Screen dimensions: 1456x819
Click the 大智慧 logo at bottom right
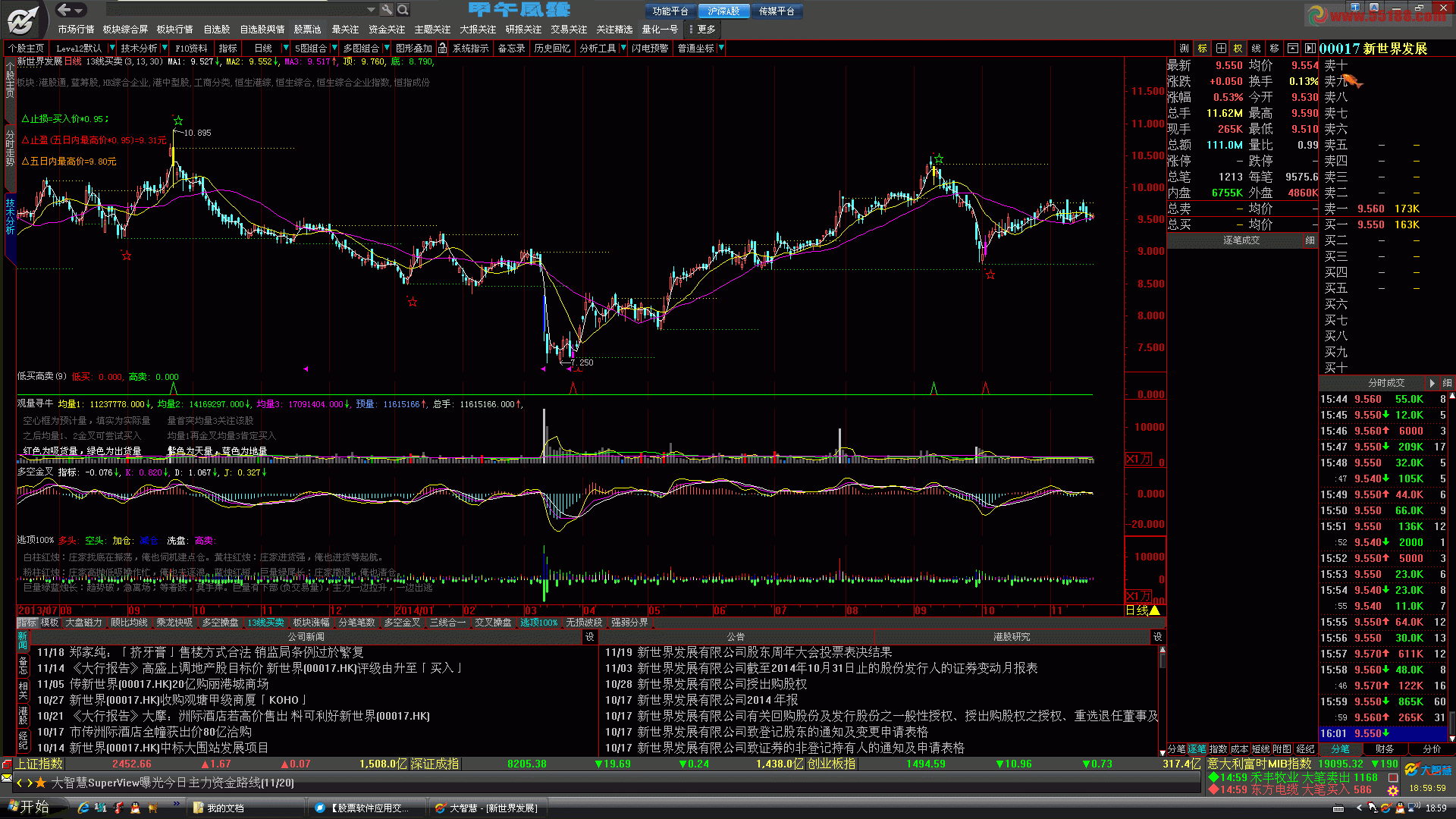tap(1428, 770)
